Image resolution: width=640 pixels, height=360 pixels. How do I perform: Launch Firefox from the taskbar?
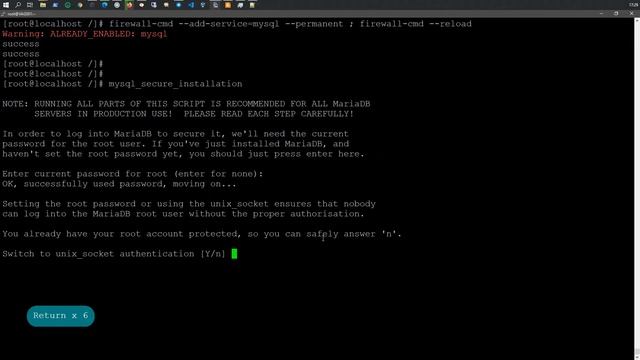129,5
